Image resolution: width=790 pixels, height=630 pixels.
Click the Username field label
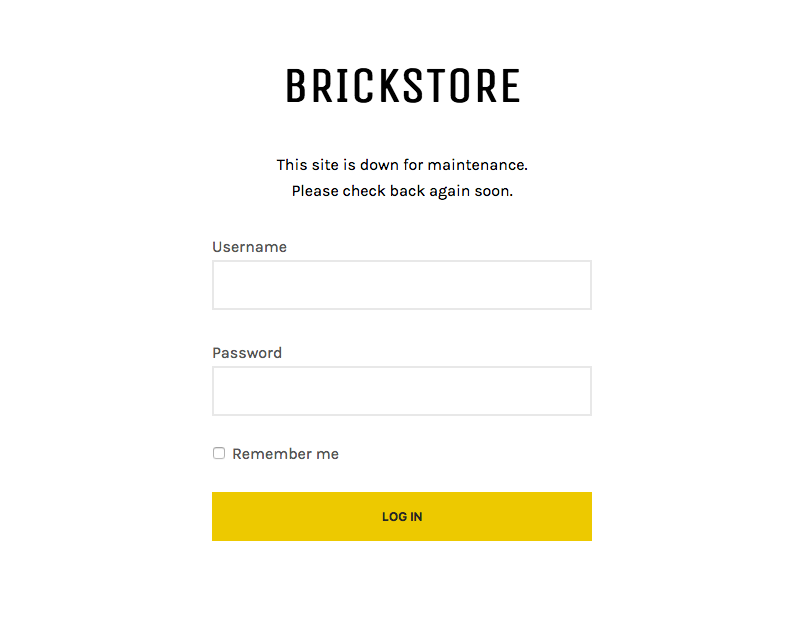click(x=249, y=247)
